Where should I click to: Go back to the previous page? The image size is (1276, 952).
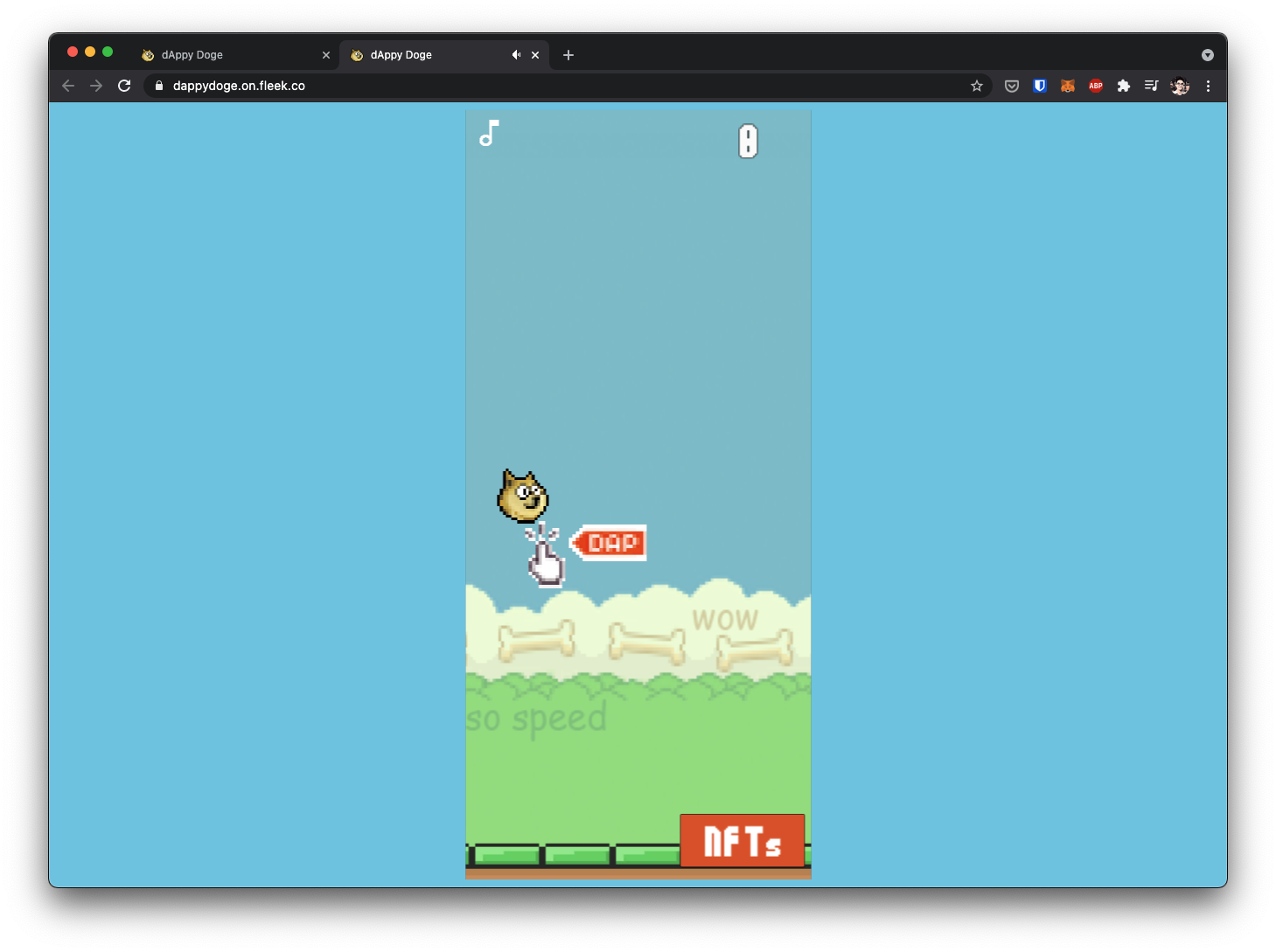click(68, 86)
